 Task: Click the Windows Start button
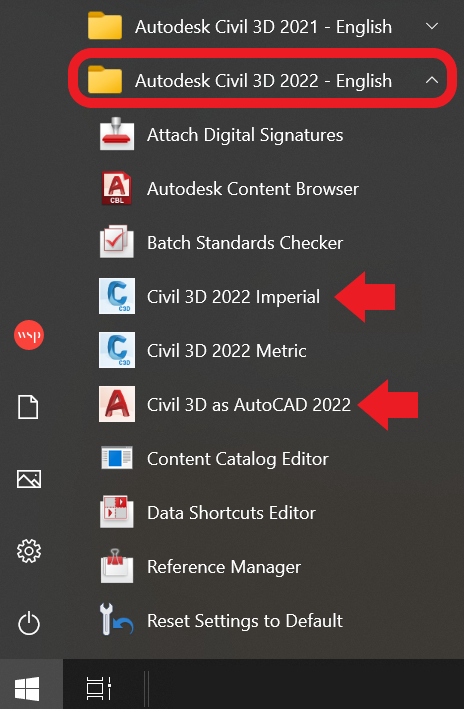pos(27,689)
